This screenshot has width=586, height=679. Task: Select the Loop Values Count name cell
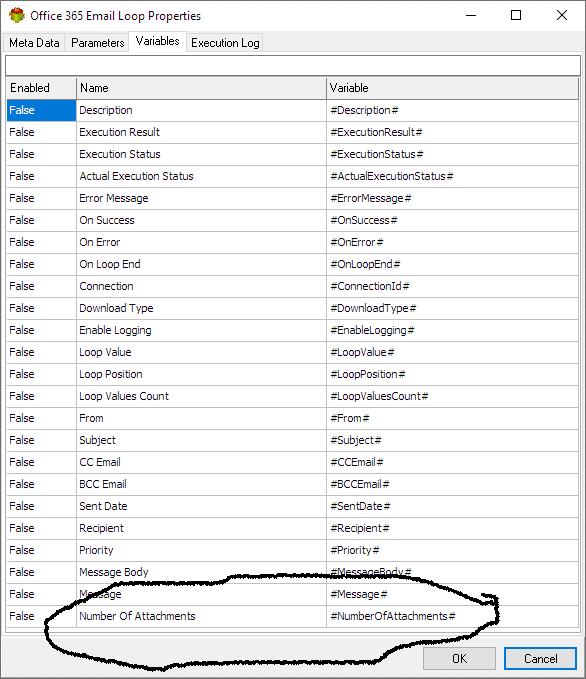click(x=201, y=396)
